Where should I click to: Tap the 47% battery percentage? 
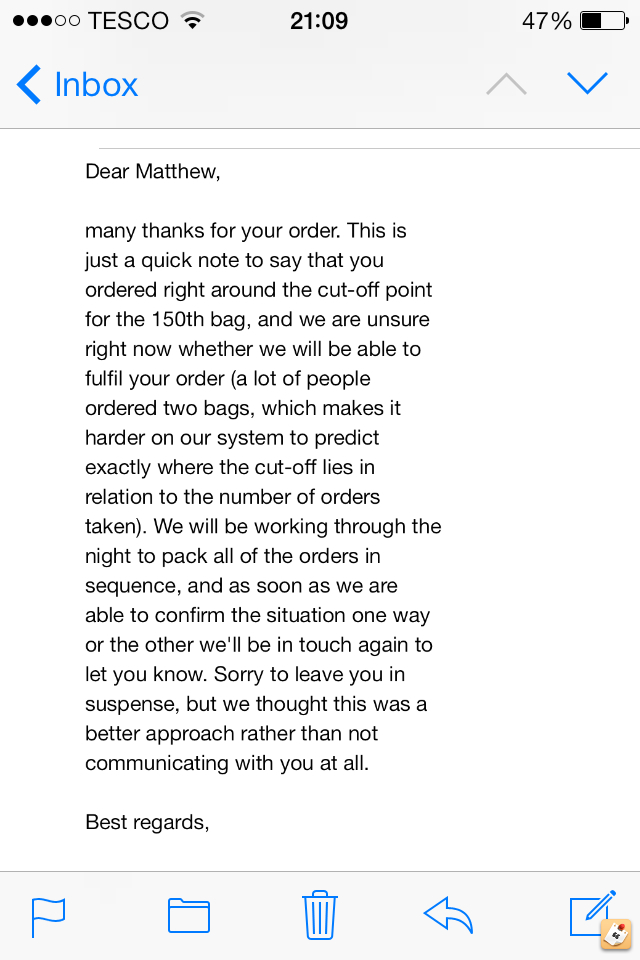(547, 21)
